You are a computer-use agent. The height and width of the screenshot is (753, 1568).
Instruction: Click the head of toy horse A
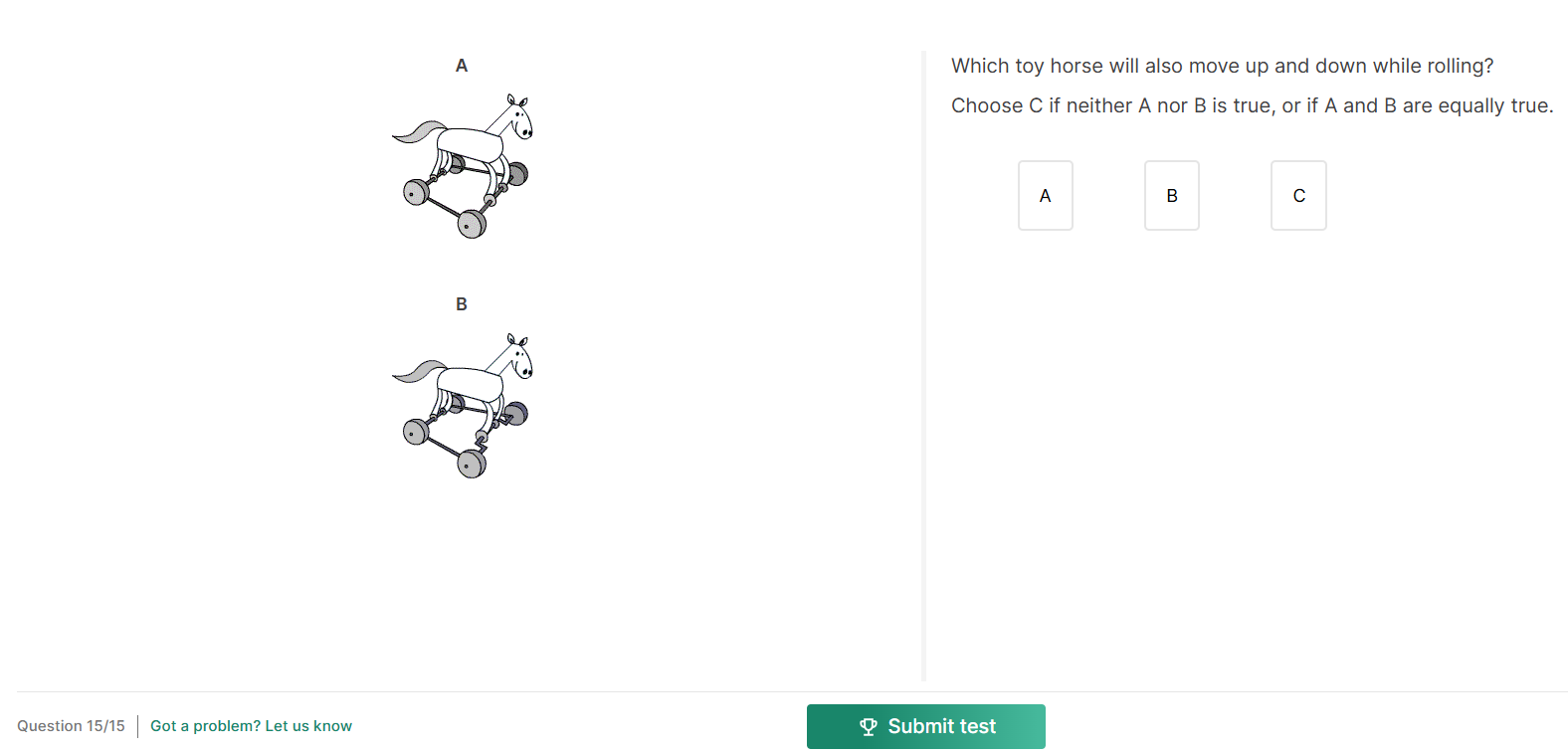click(x=519, y=118)
